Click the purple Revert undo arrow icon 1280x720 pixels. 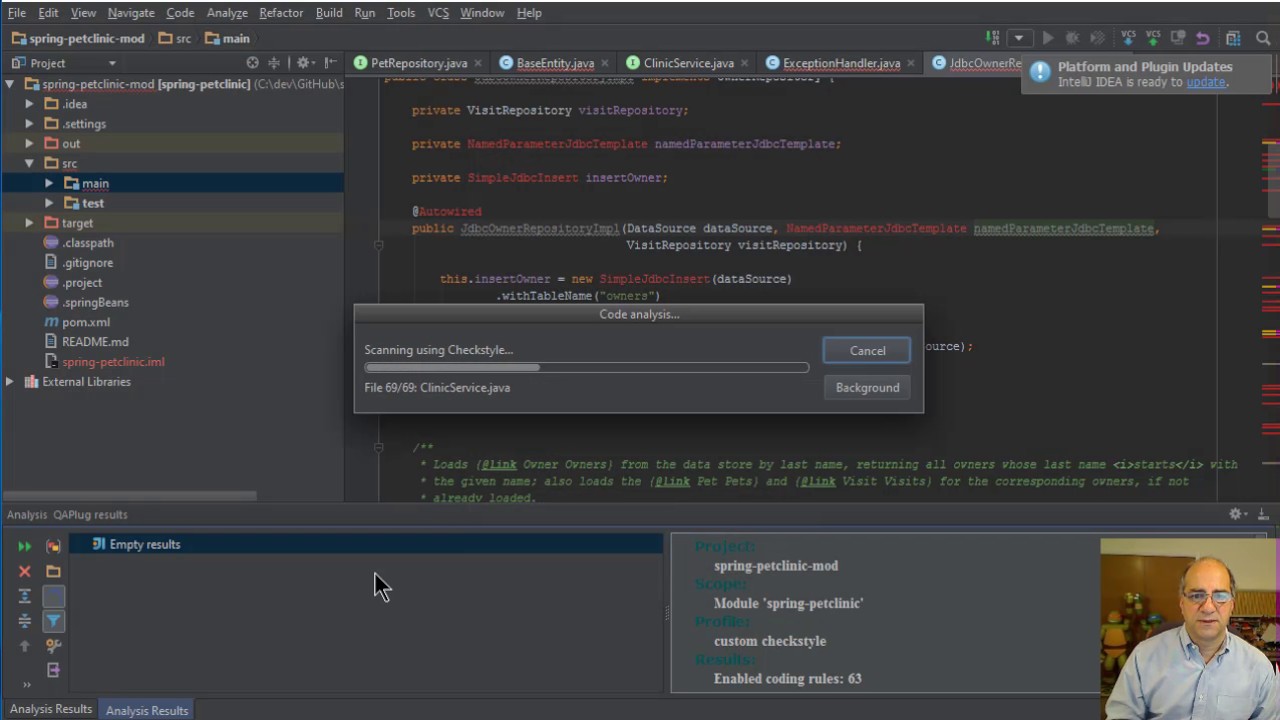point(1203,38)
